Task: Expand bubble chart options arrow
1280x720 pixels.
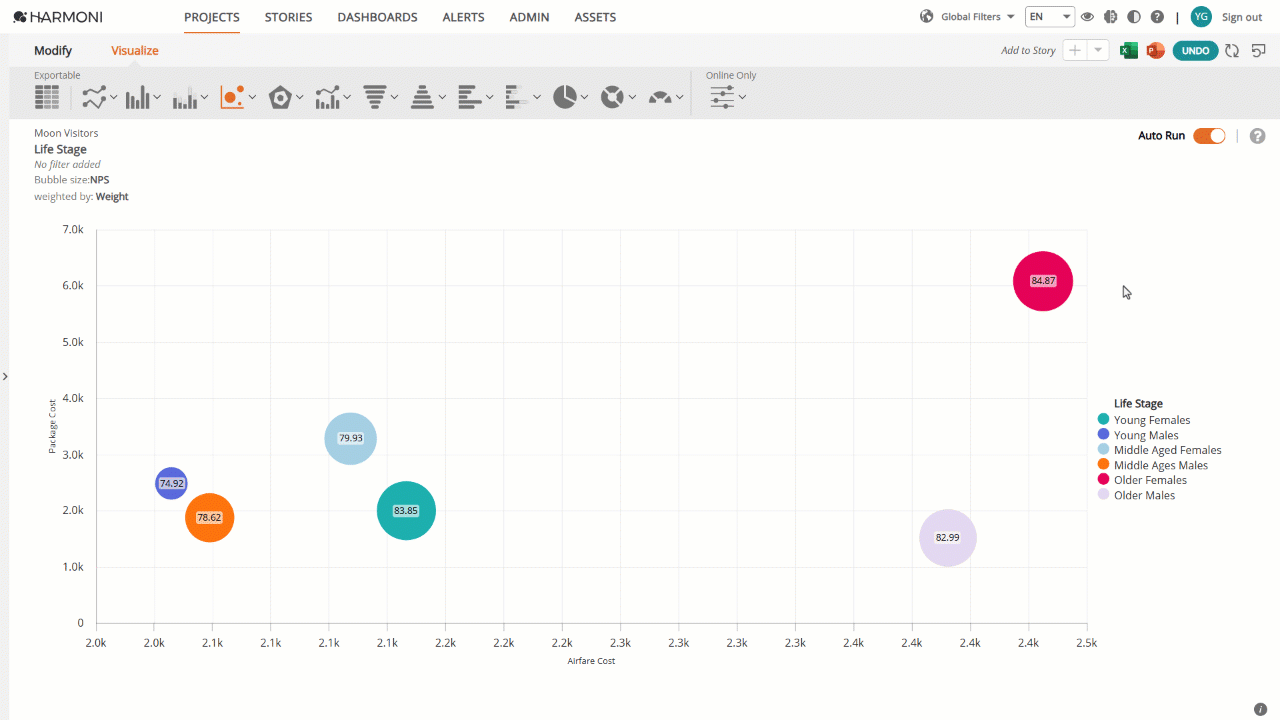Action: pyautogui.click(x=252, y=97)
